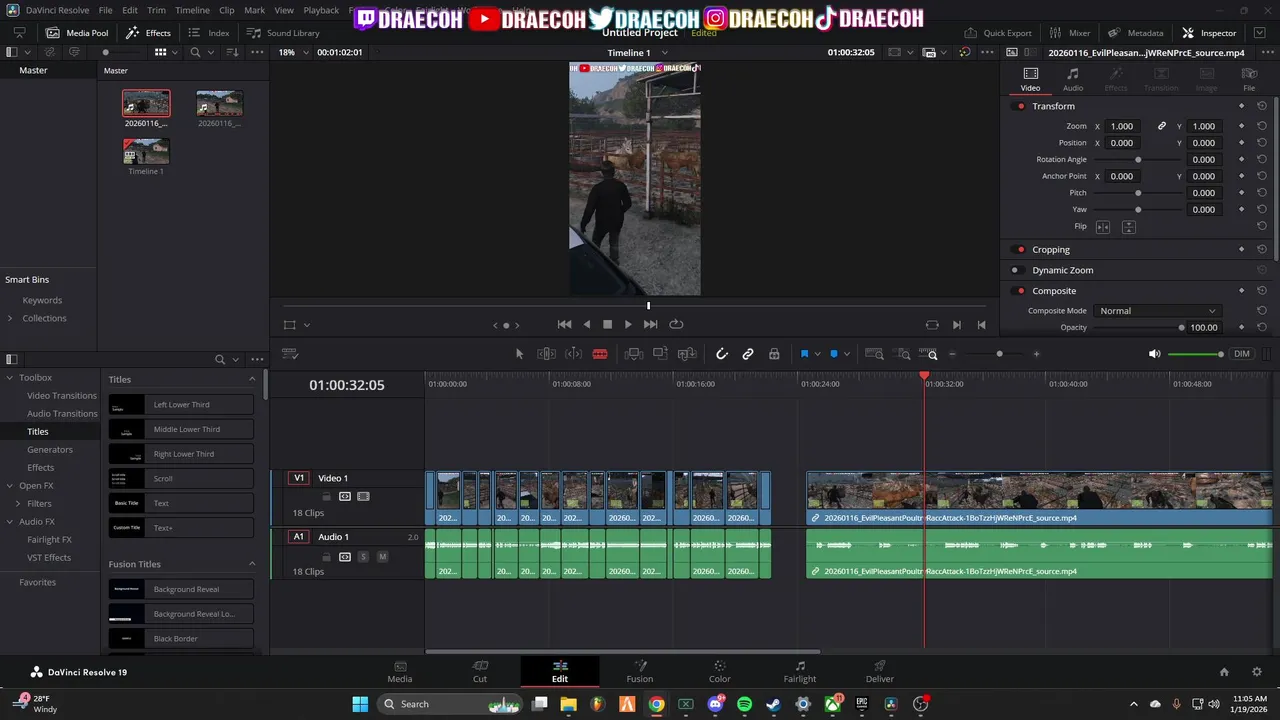
Task: Open the Timeline 1 name dropdown
Action: tap(637, 52)
